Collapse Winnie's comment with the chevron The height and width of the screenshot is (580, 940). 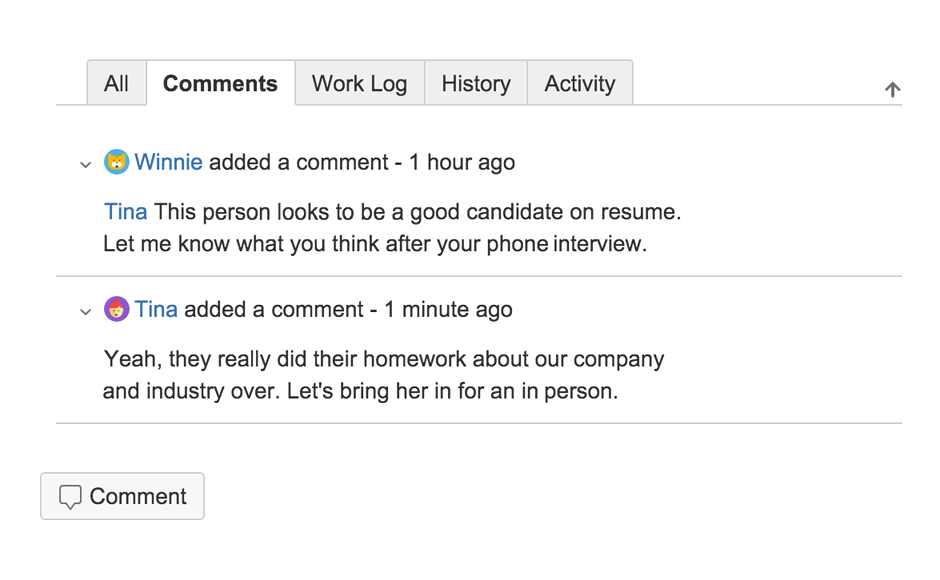click(85, 164)
